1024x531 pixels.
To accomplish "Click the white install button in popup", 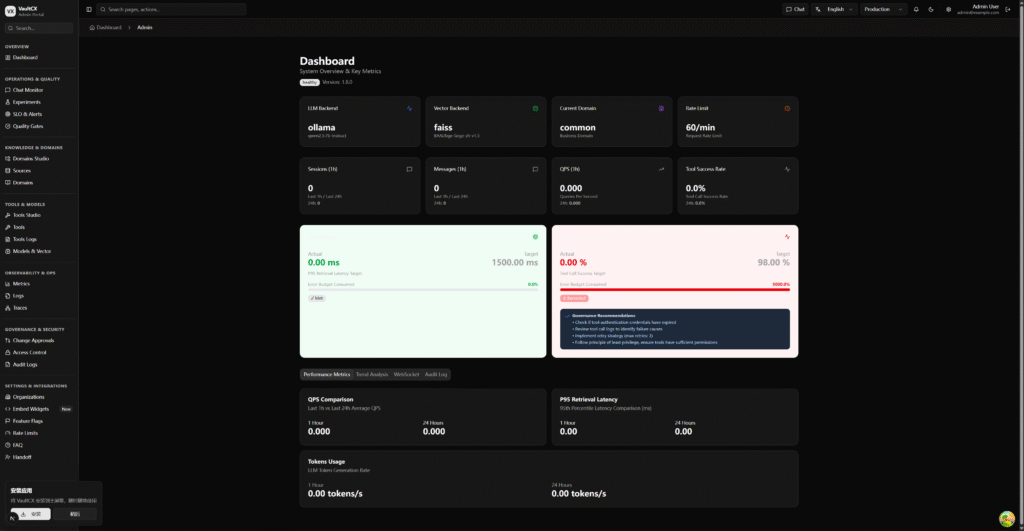I will [30, 514].
